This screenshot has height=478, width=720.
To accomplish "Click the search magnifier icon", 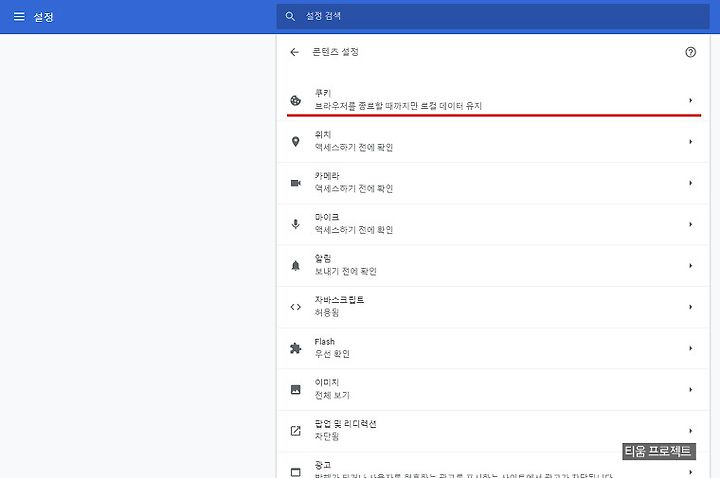I will coord(290,17).
